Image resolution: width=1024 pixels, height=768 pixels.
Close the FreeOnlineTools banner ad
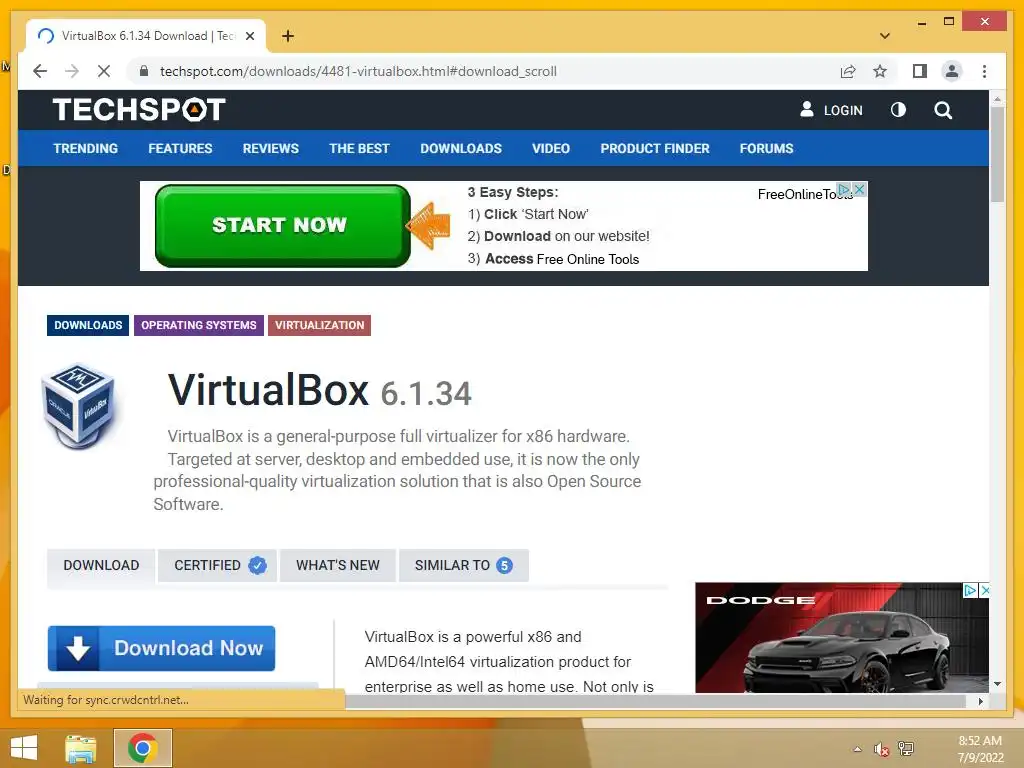pos(860,189)
